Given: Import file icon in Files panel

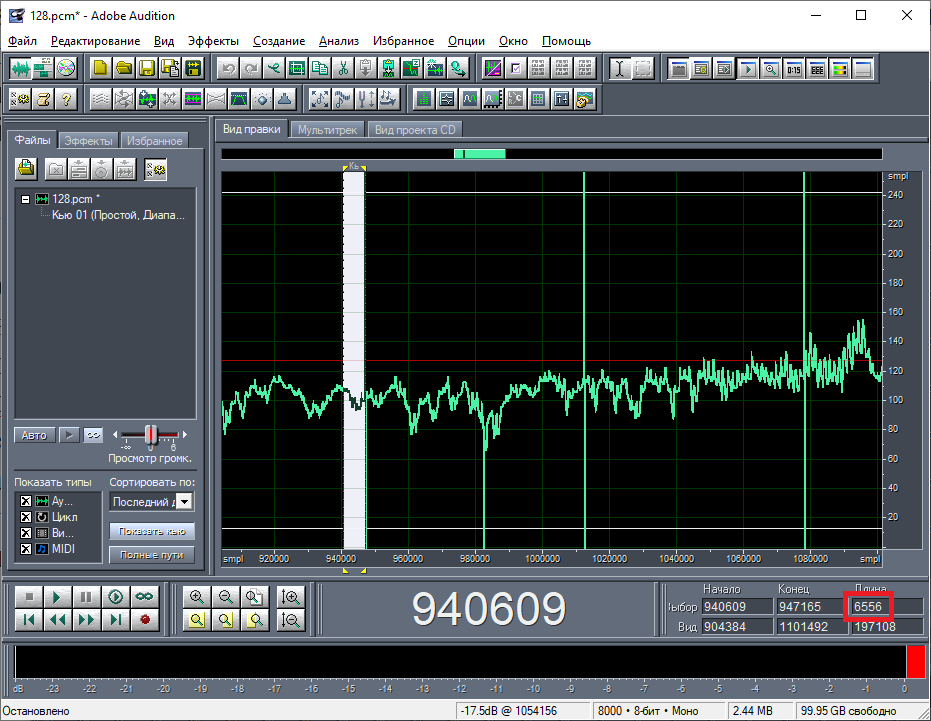Looking at the screenshot, I should pyautogui.click(x=26, y=169).
